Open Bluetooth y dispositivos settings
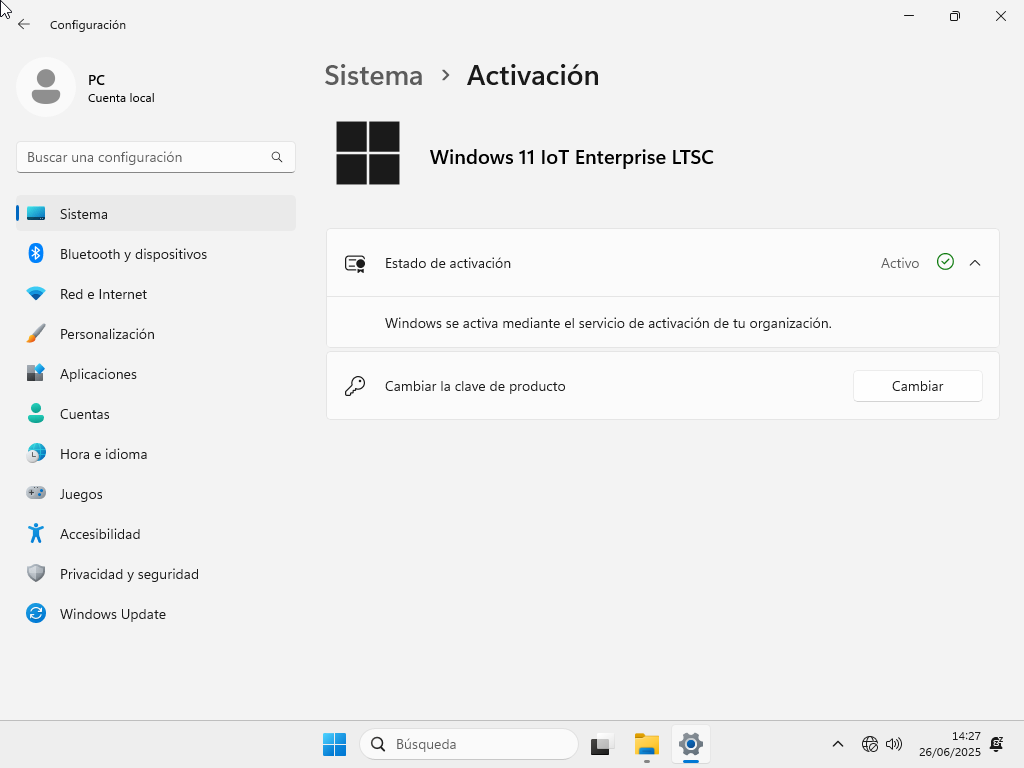Screen dimensions: 1024x768 156,254
